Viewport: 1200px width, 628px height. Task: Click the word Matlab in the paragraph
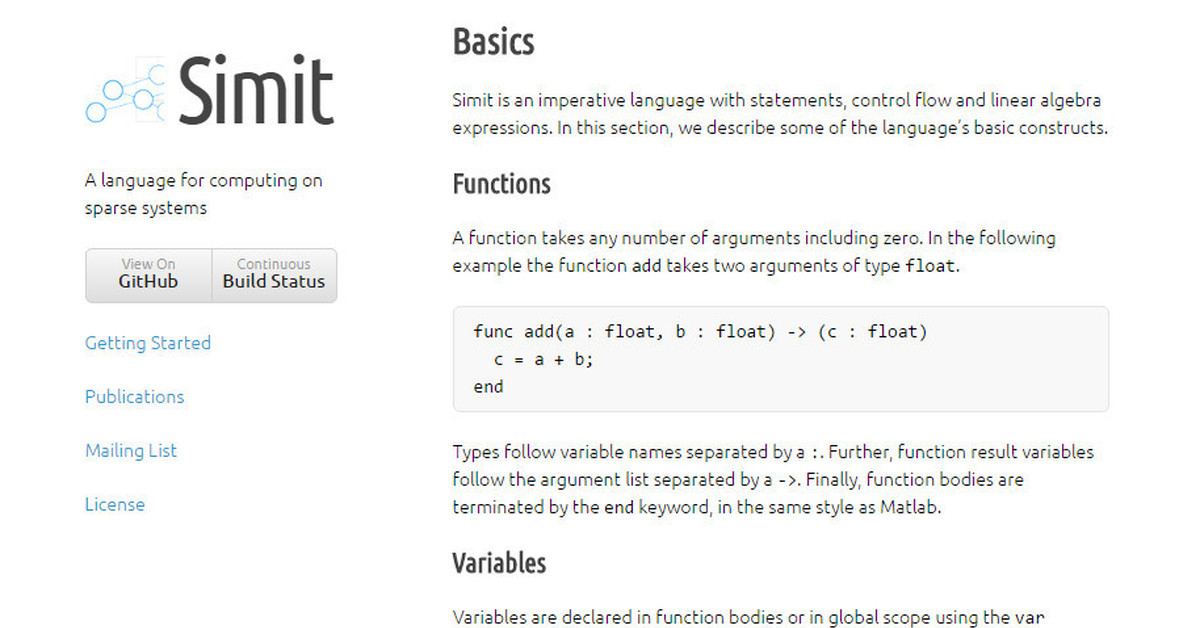click(x=911, y=506)
